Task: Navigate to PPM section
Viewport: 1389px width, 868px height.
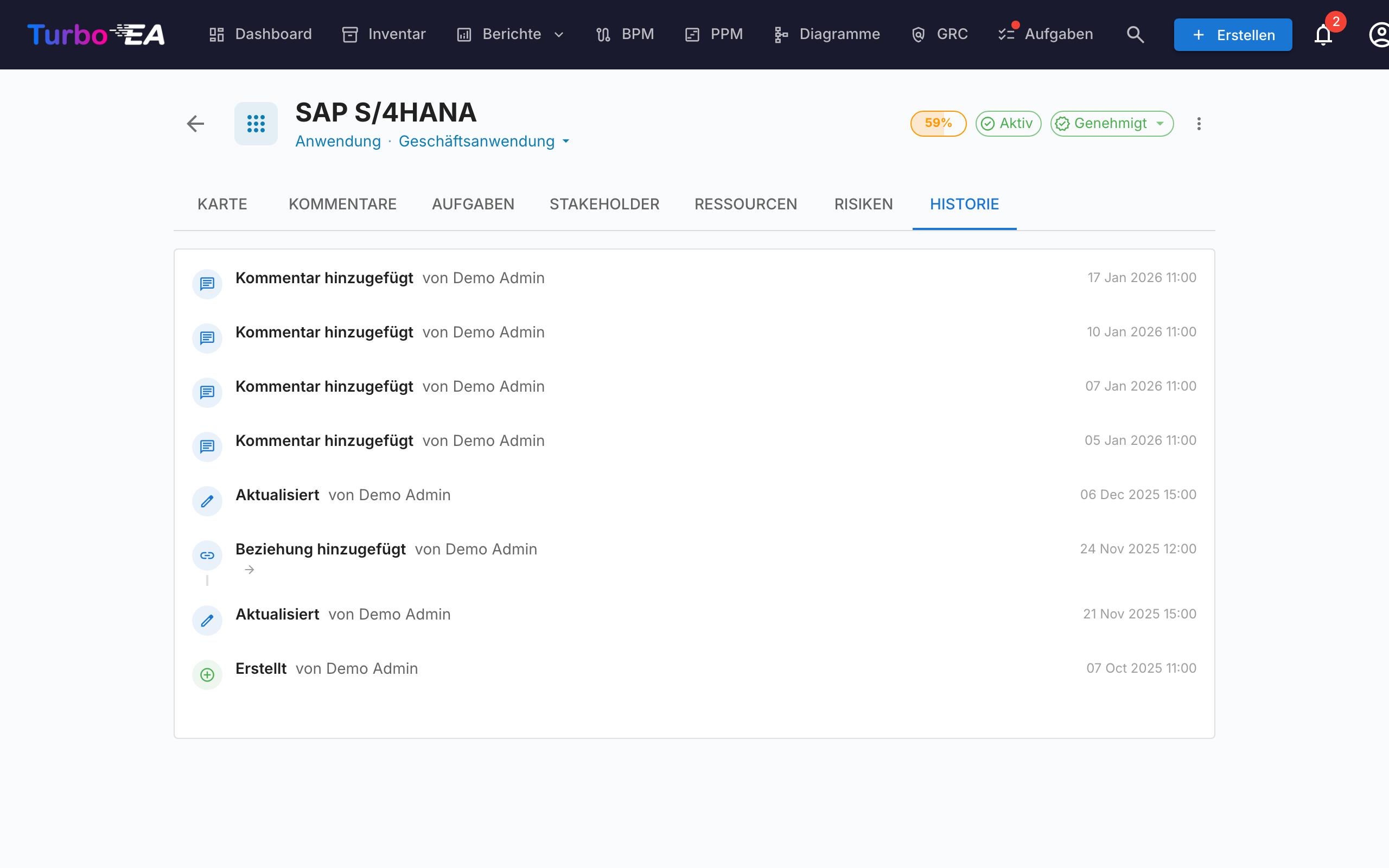Action: [x=714, y=34]
